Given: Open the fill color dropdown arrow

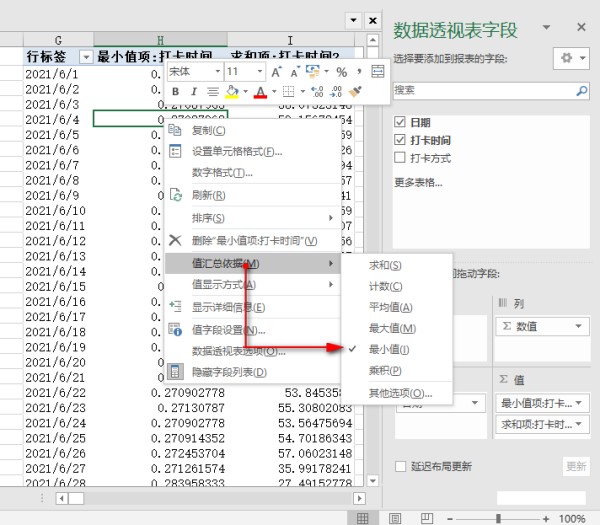Looking at the screenshot, I should [246, 92].
